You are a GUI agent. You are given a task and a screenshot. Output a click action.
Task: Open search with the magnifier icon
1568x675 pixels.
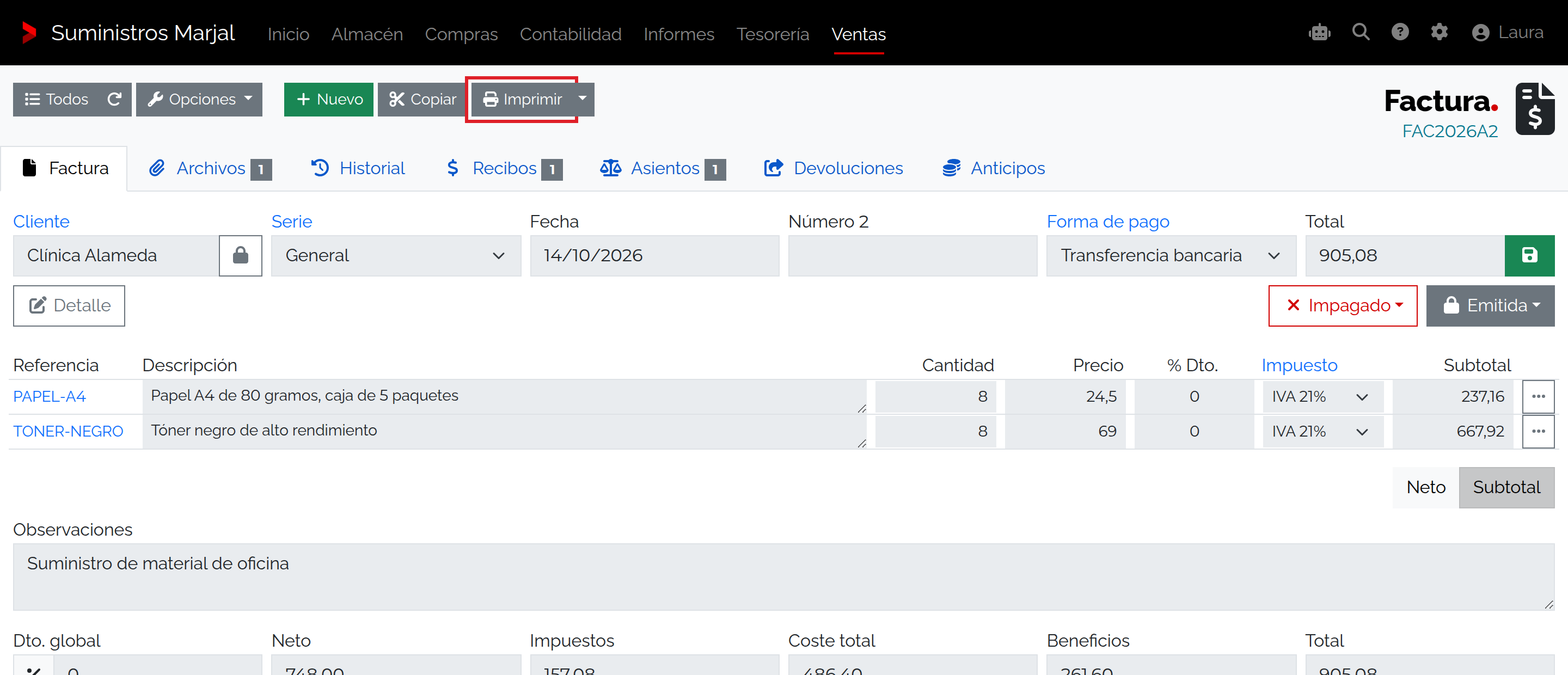pos(1361,32)
